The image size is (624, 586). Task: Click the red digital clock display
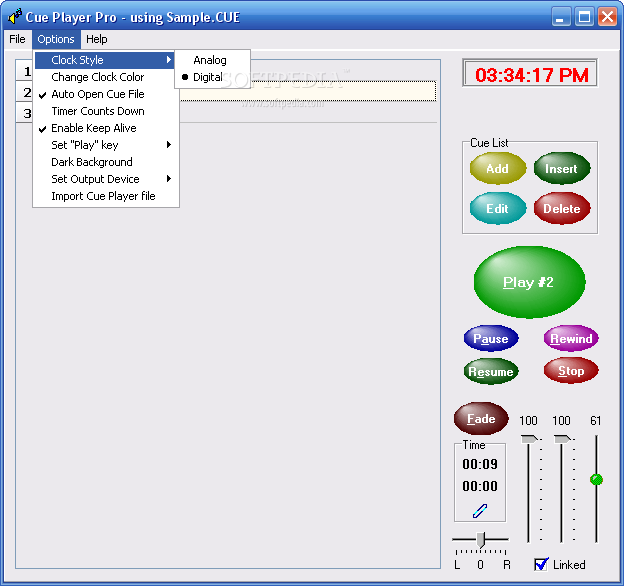click(x=530, y=74)
